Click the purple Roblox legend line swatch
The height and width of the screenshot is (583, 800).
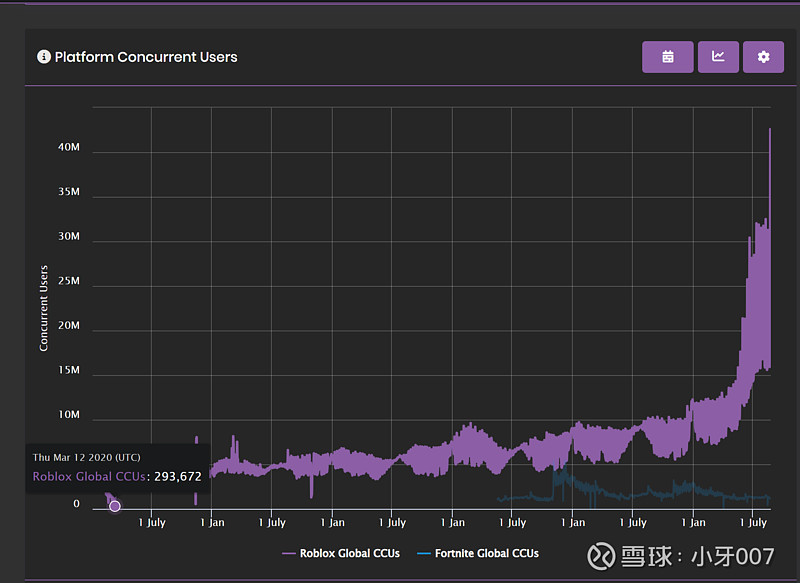(289, 553)
